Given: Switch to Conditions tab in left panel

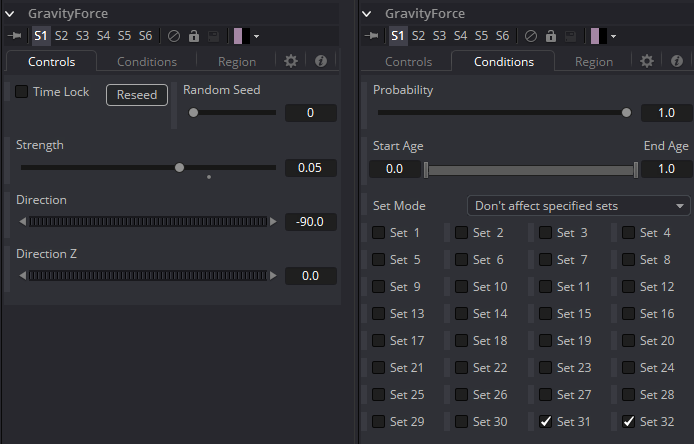Looking at the screenshot, I should click(147, 62).
